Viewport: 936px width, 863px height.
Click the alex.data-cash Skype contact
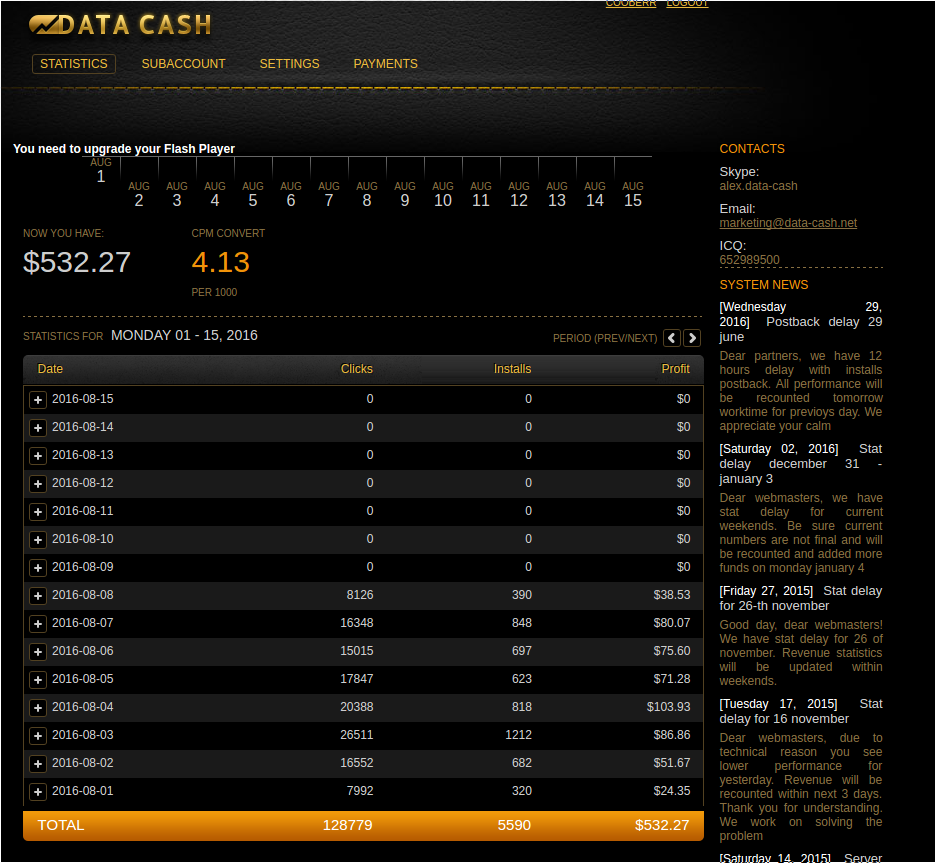click(758, 186)
